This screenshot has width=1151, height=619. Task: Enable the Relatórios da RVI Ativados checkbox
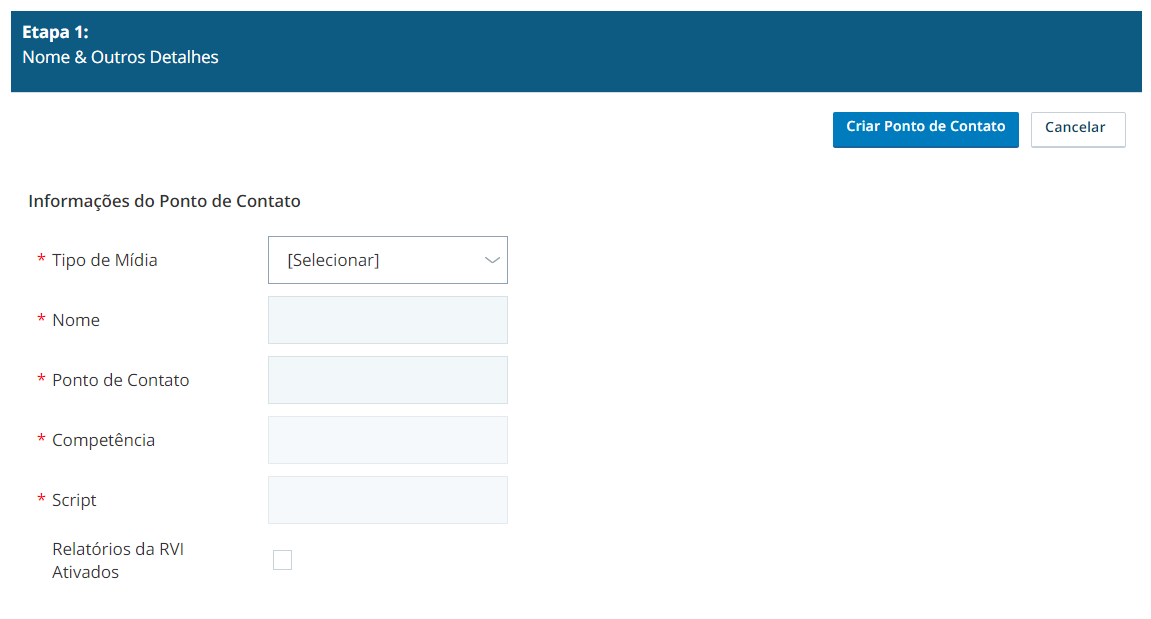[x=283, y=560]
